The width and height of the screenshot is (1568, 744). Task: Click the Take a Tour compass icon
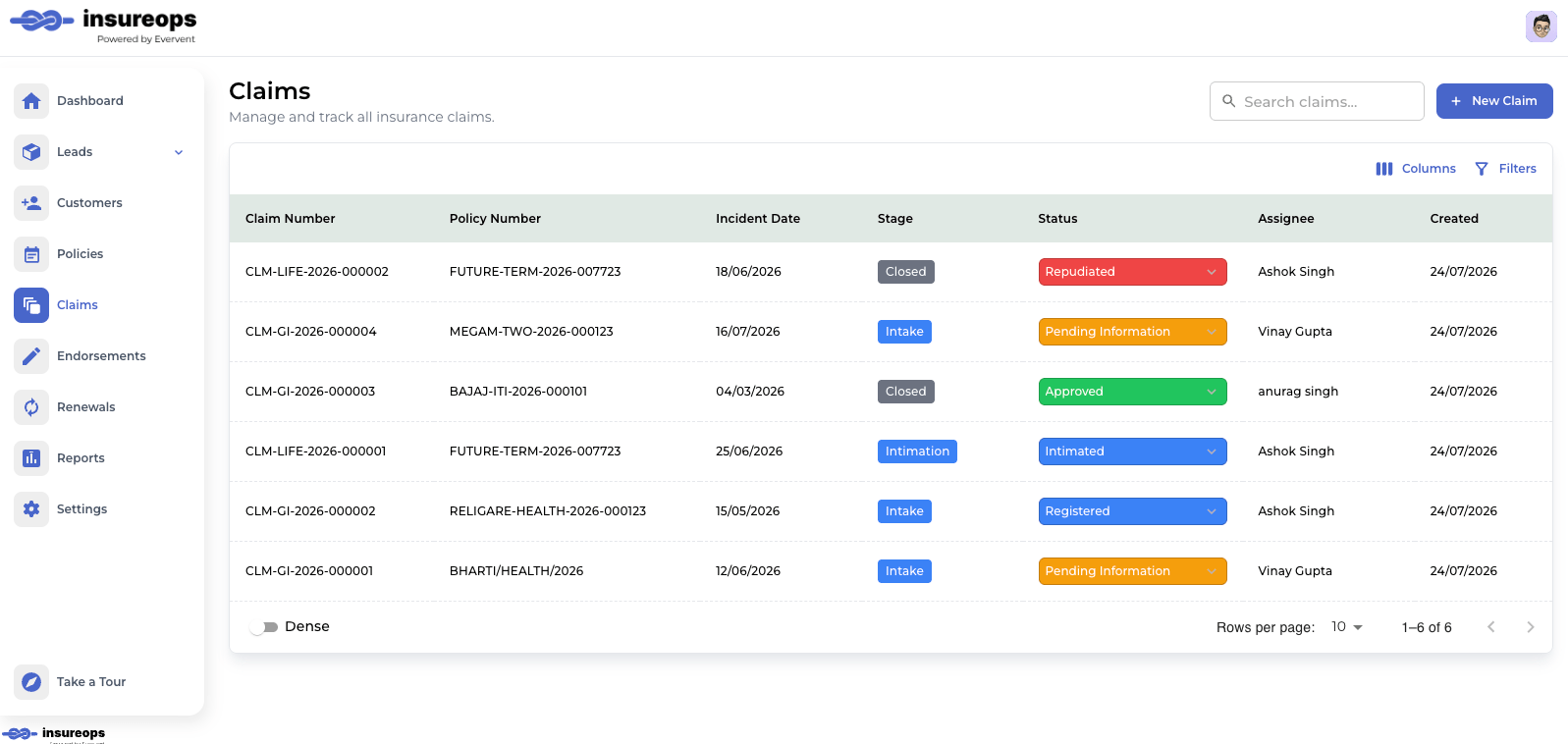(31, 682)
